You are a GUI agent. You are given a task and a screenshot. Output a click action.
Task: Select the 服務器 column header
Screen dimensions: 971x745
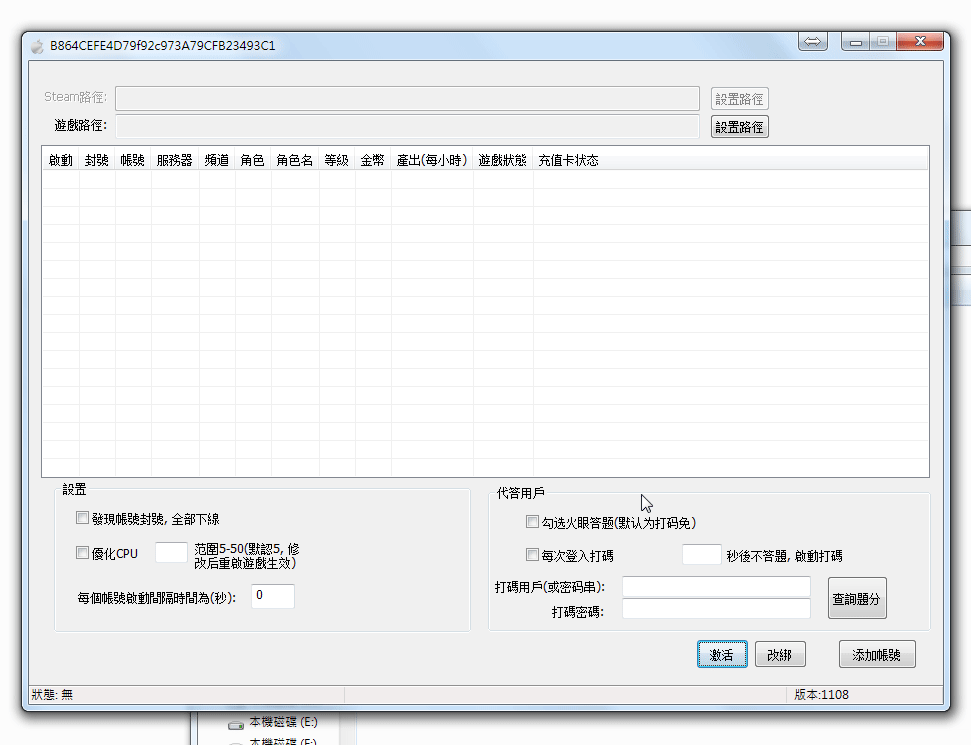click(x=175, y=160)
